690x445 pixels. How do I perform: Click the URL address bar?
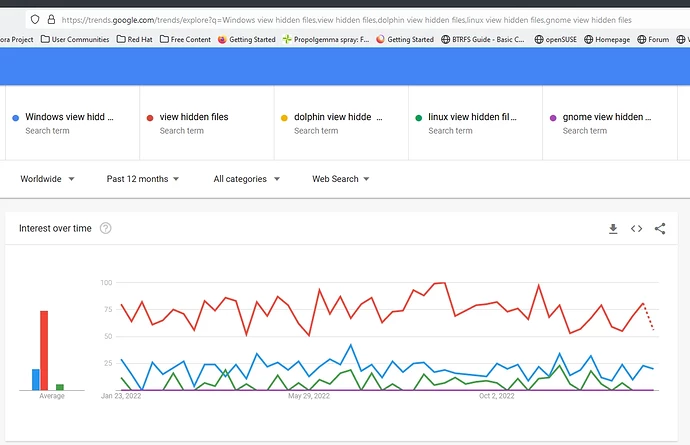tap(346, 20)
